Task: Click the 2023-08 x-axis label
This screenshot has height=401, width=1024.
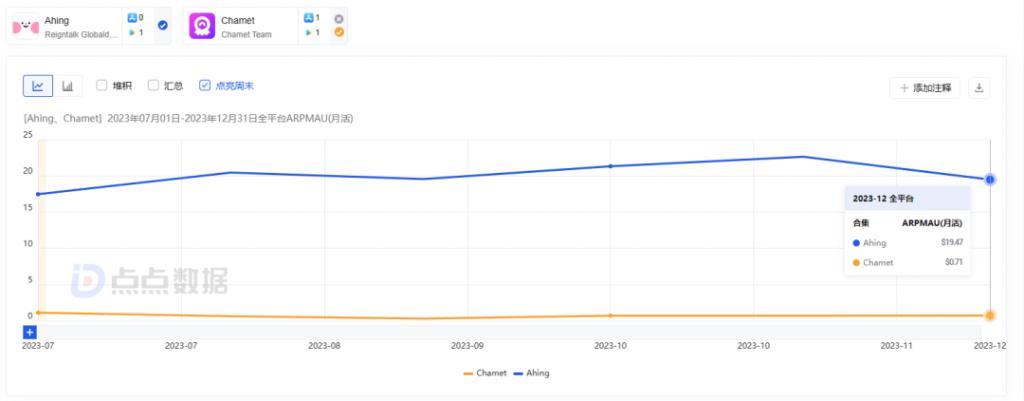Action: pos(324,345)
